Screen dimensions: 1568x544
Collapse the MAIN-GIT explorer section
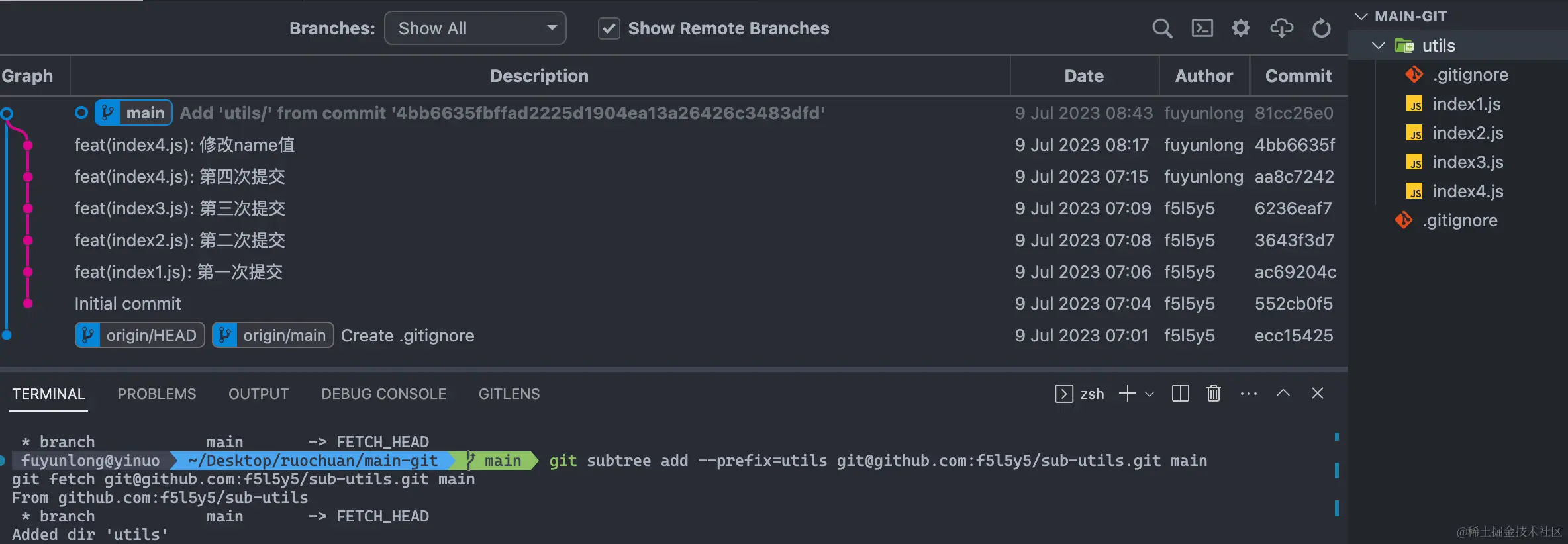[x=1361, y=17]
